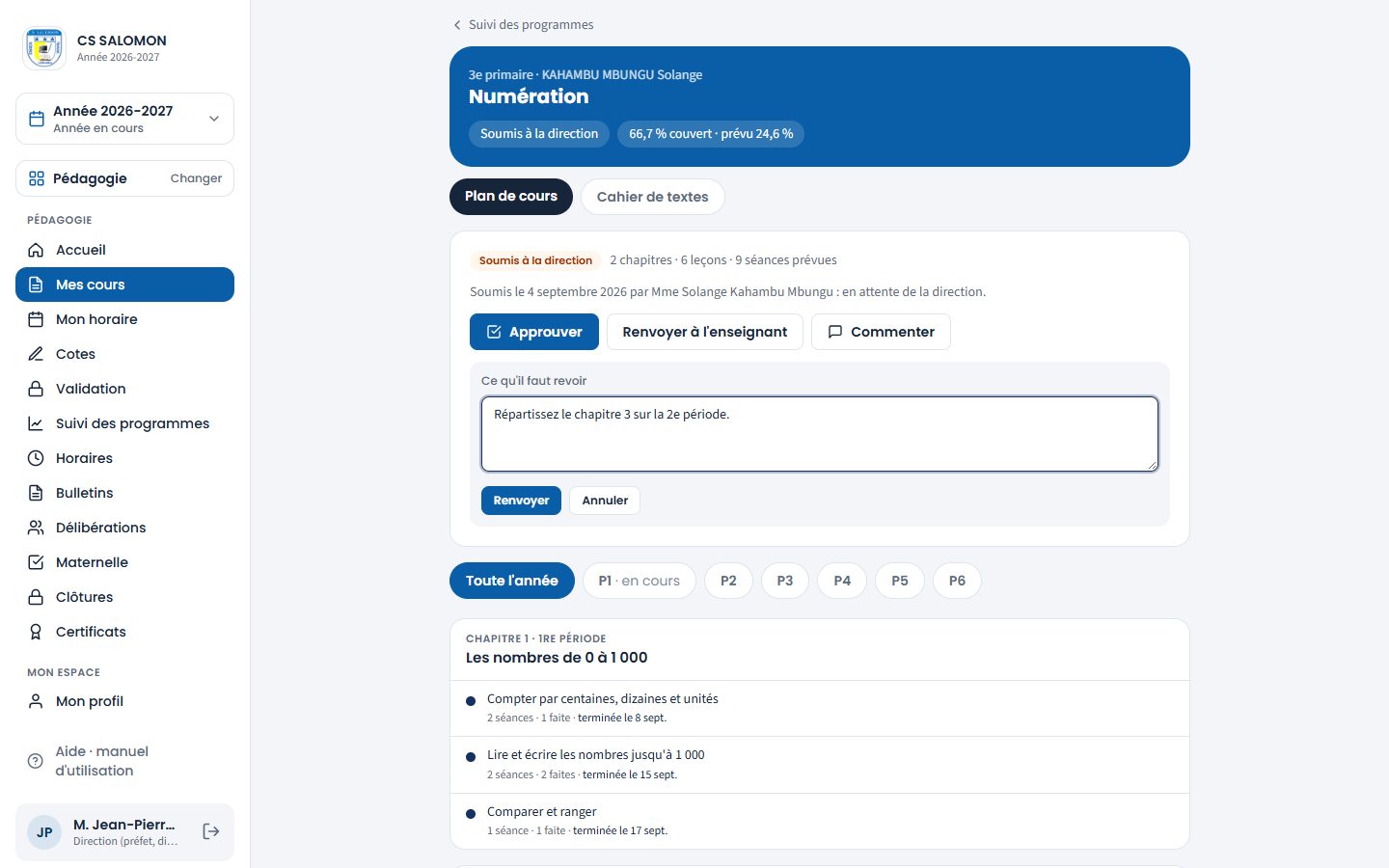The height and width of the screenshot is (868, 1389).
Task: Open Accueil from the house icon
Action: tap(36, 250)
